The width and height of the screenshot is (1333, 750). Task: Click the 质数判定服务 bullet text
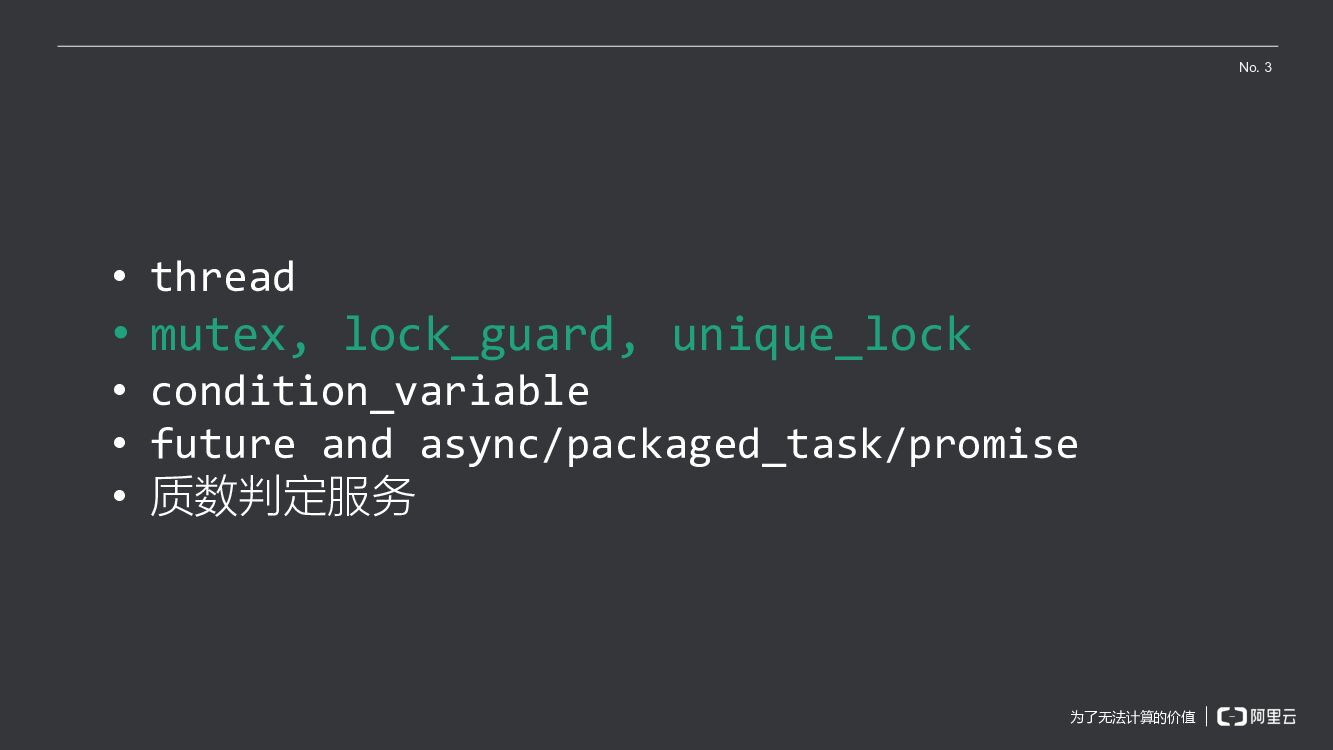pos(282,496)
